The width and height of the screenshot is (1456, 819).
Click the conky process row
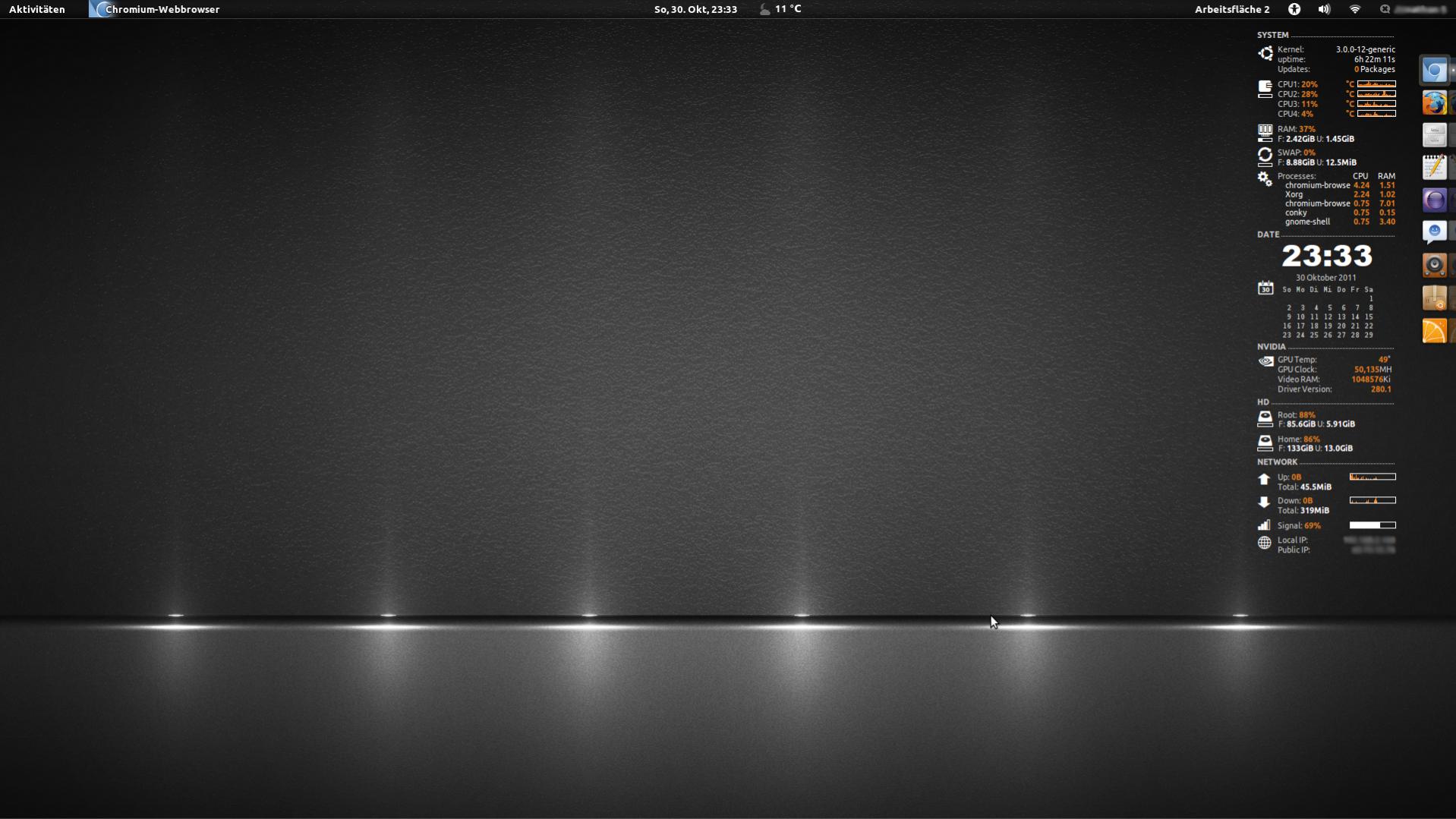point(1340,213)
